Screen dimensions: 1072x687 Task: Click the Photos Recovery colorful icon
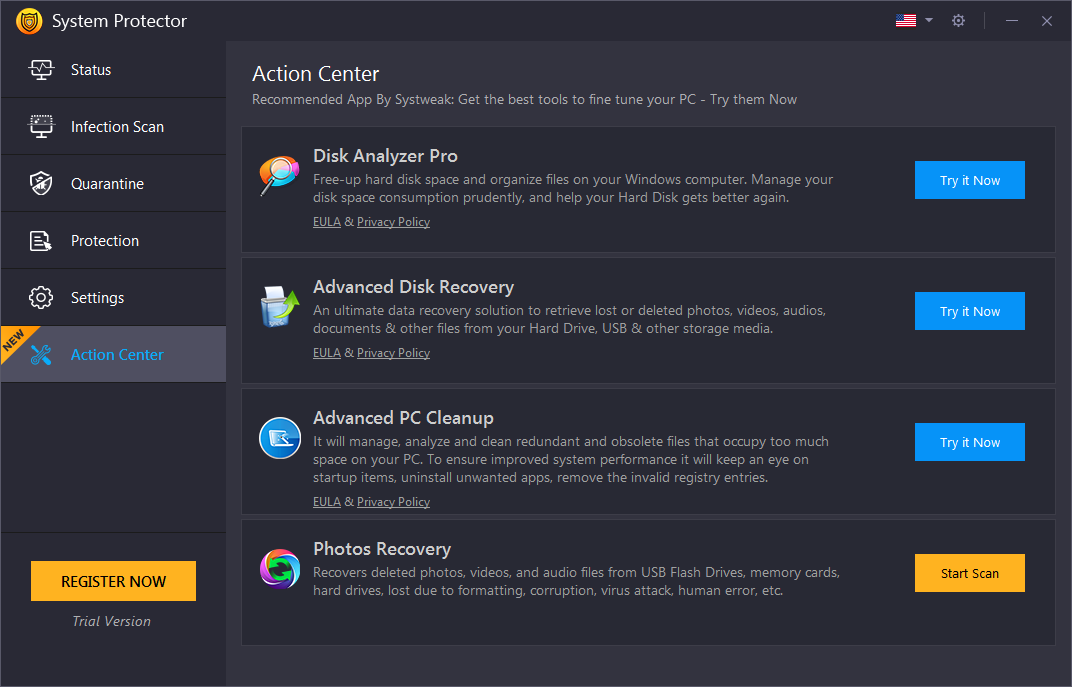pos(279,569)
